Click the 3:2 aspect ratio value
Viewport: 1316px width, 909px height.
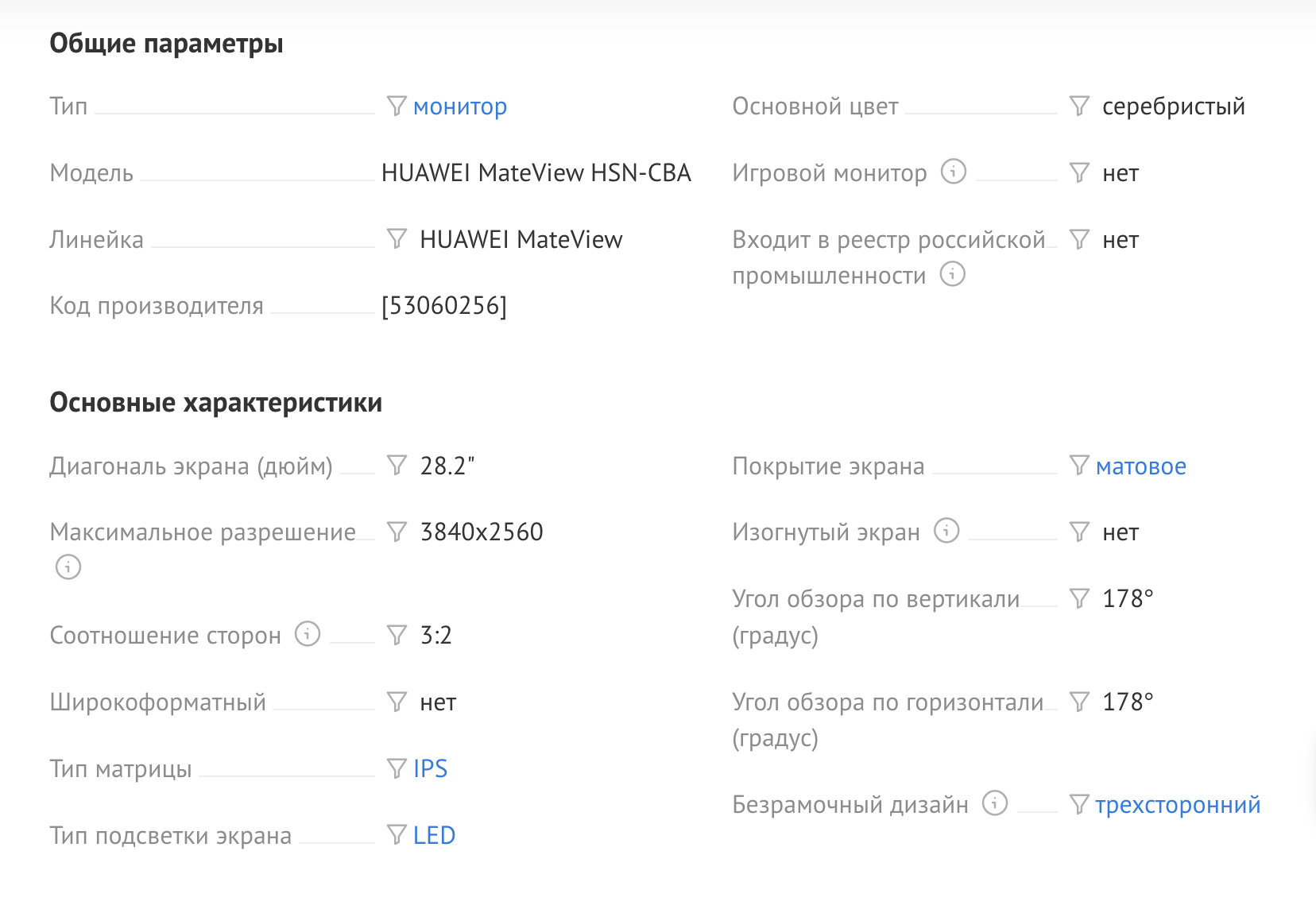pyautogui.click(x=436, y=635)
